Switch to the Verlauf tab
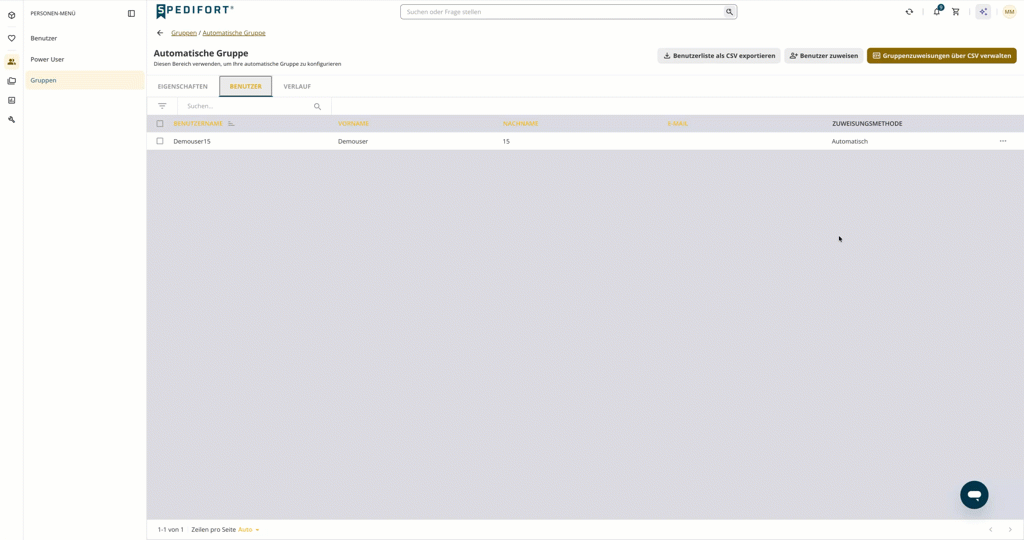This screenshot has width=1024, height=540. [x=297, y=86]
